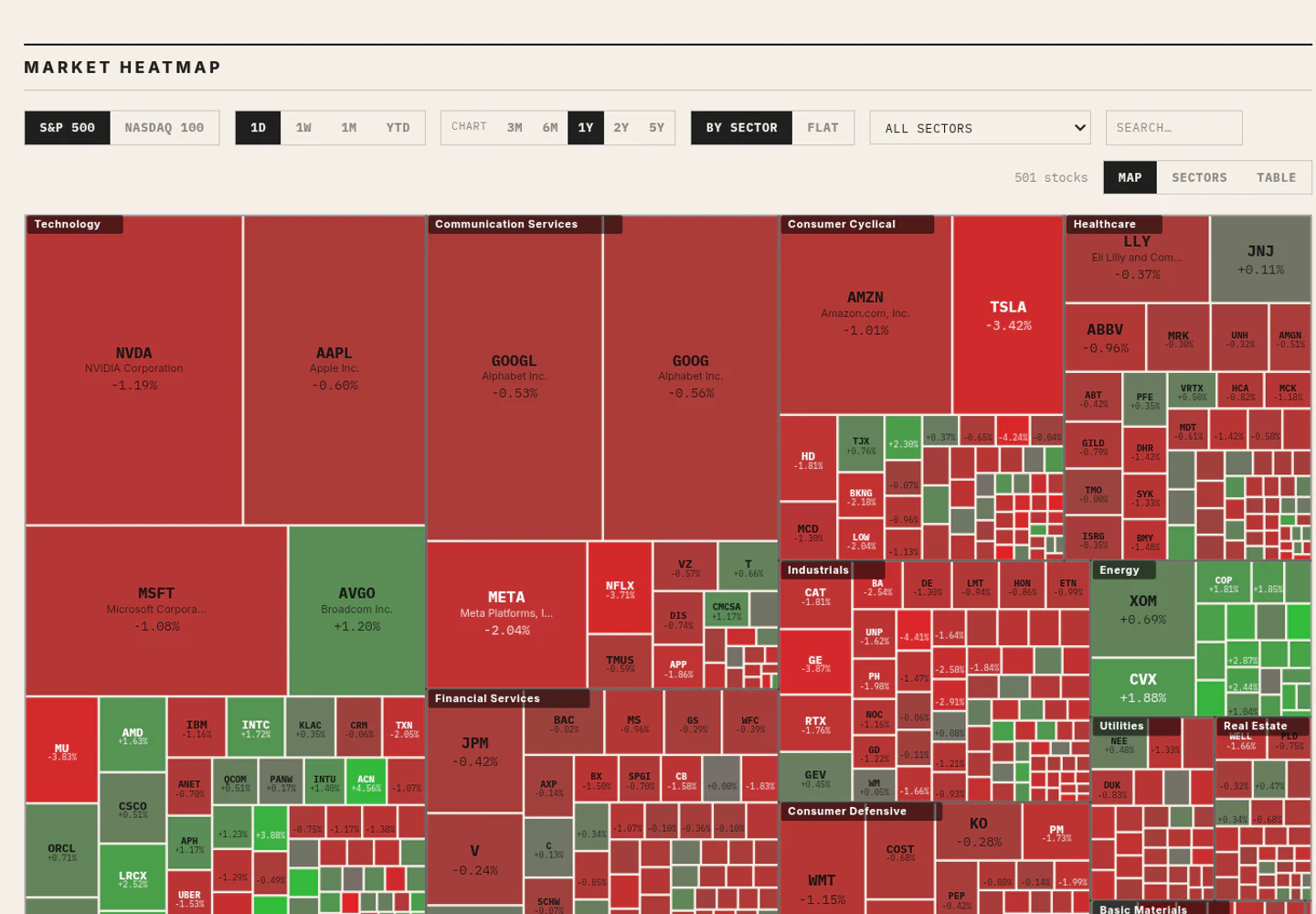Click the Financial Services sector label
1316x914 pixels.
[508, 698]
